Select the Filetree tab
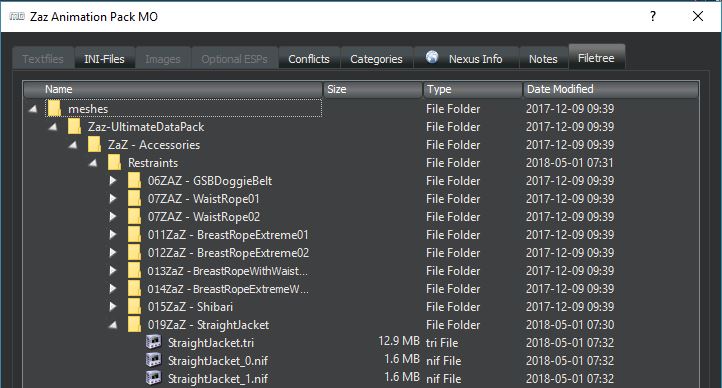 coord(596,58)
